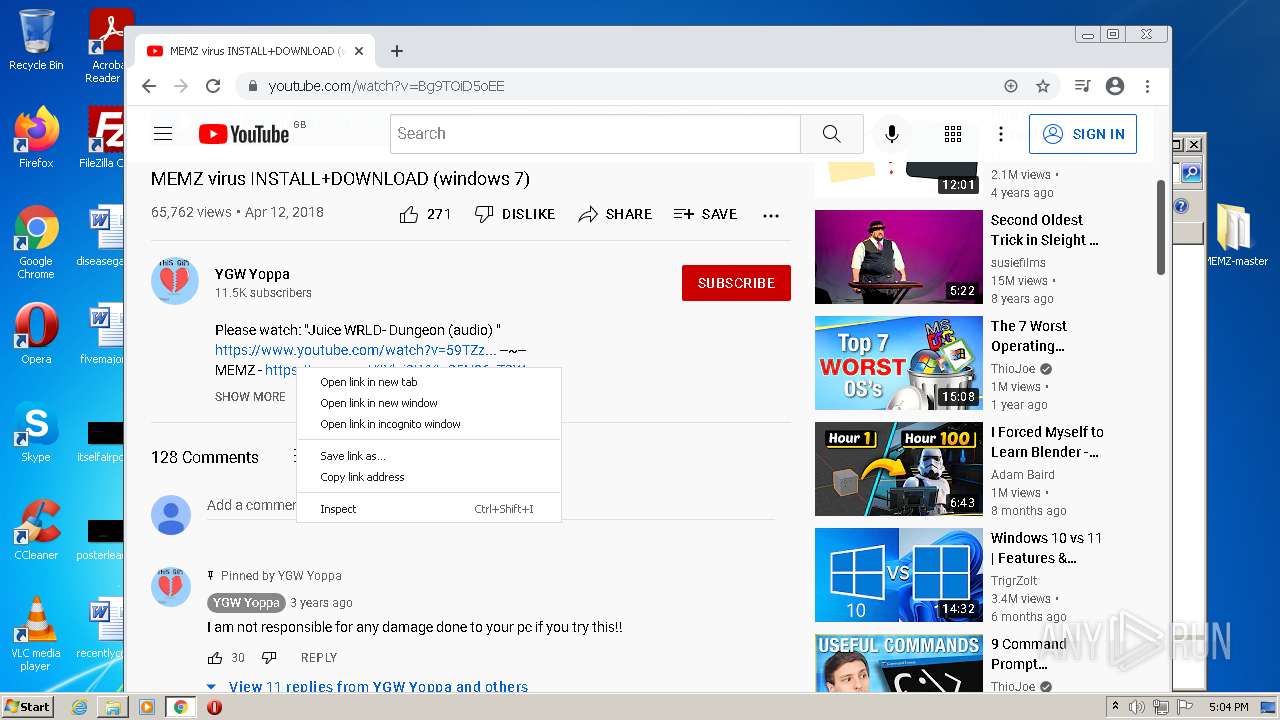This screenshot has height=720, width=1280.
Task: Open The 7 Worst Operating Systems thumbnail
Action: coord(899,363)
